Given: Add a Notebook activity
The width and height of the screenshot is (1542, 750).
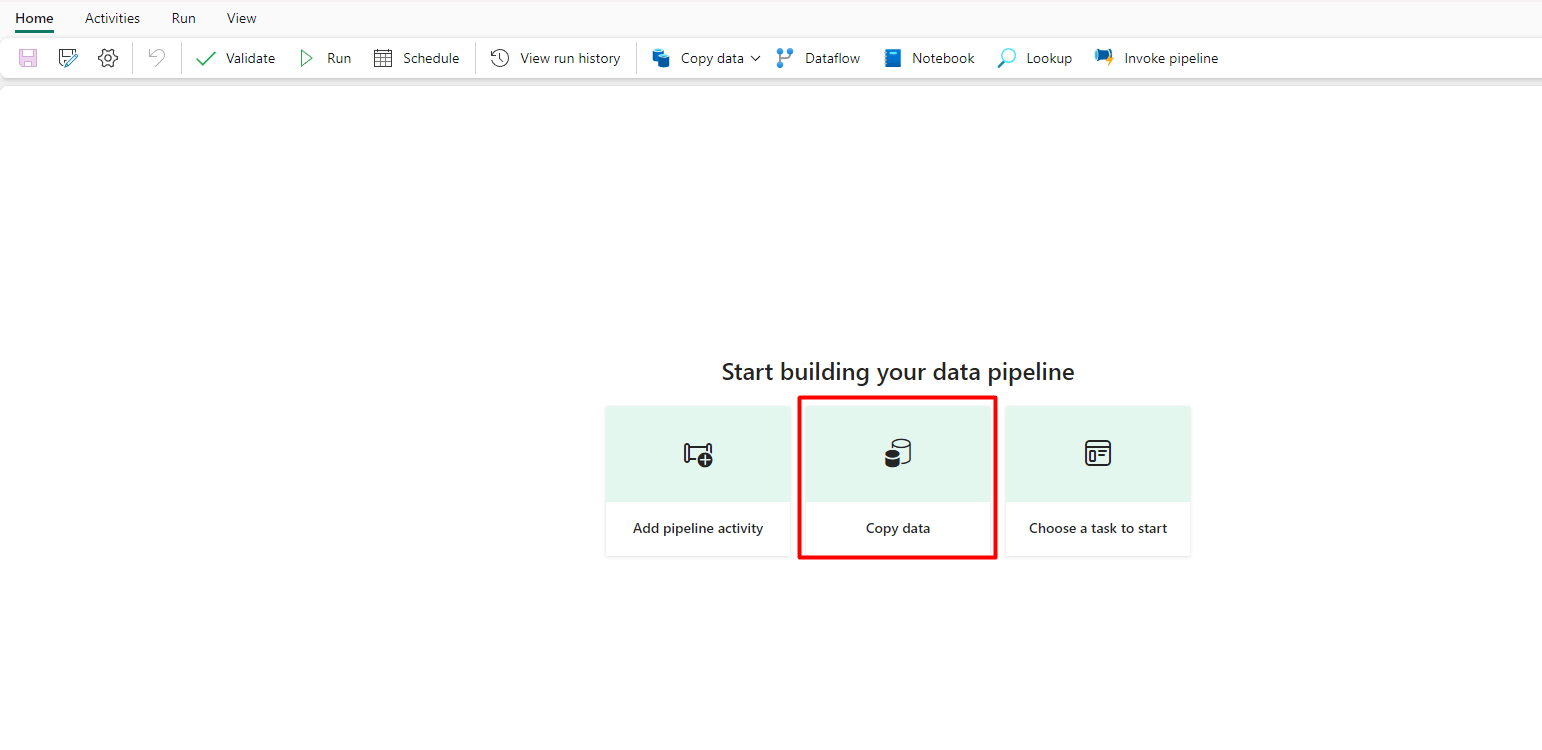Looking at the screenshot, I should [929, 58].
